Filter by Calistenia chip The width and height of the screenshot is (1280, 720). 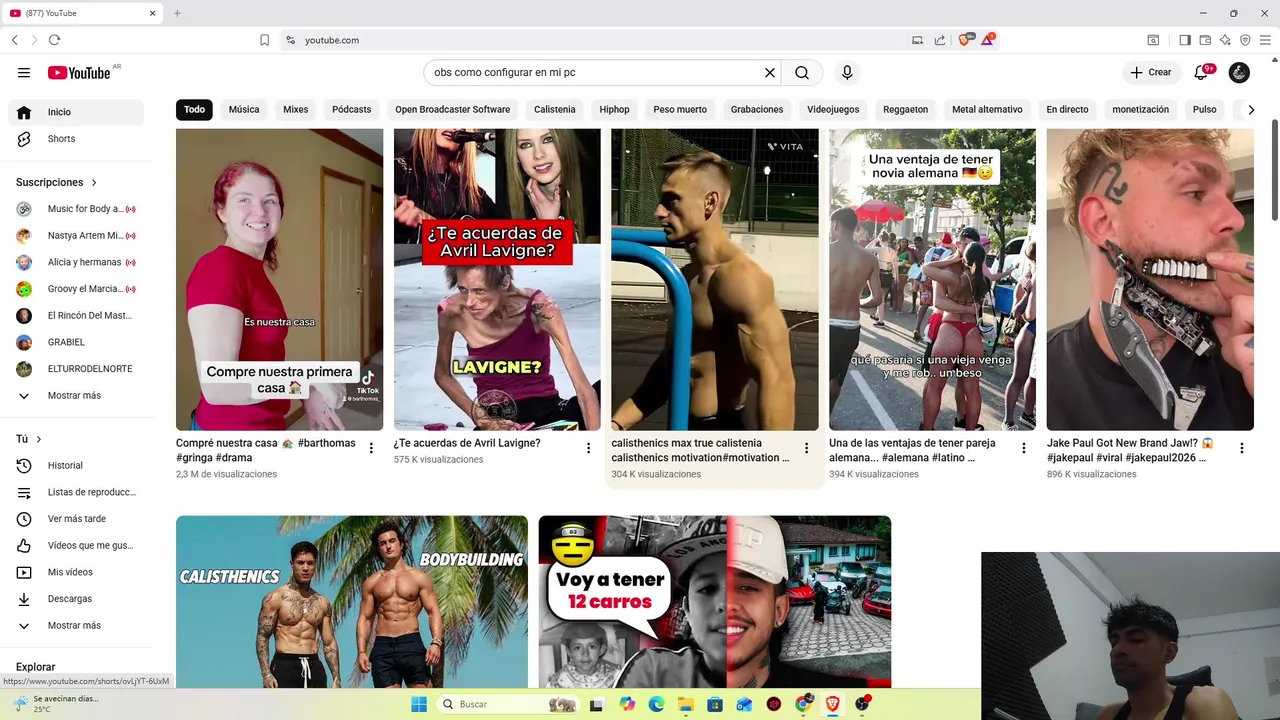pos(555,109)
